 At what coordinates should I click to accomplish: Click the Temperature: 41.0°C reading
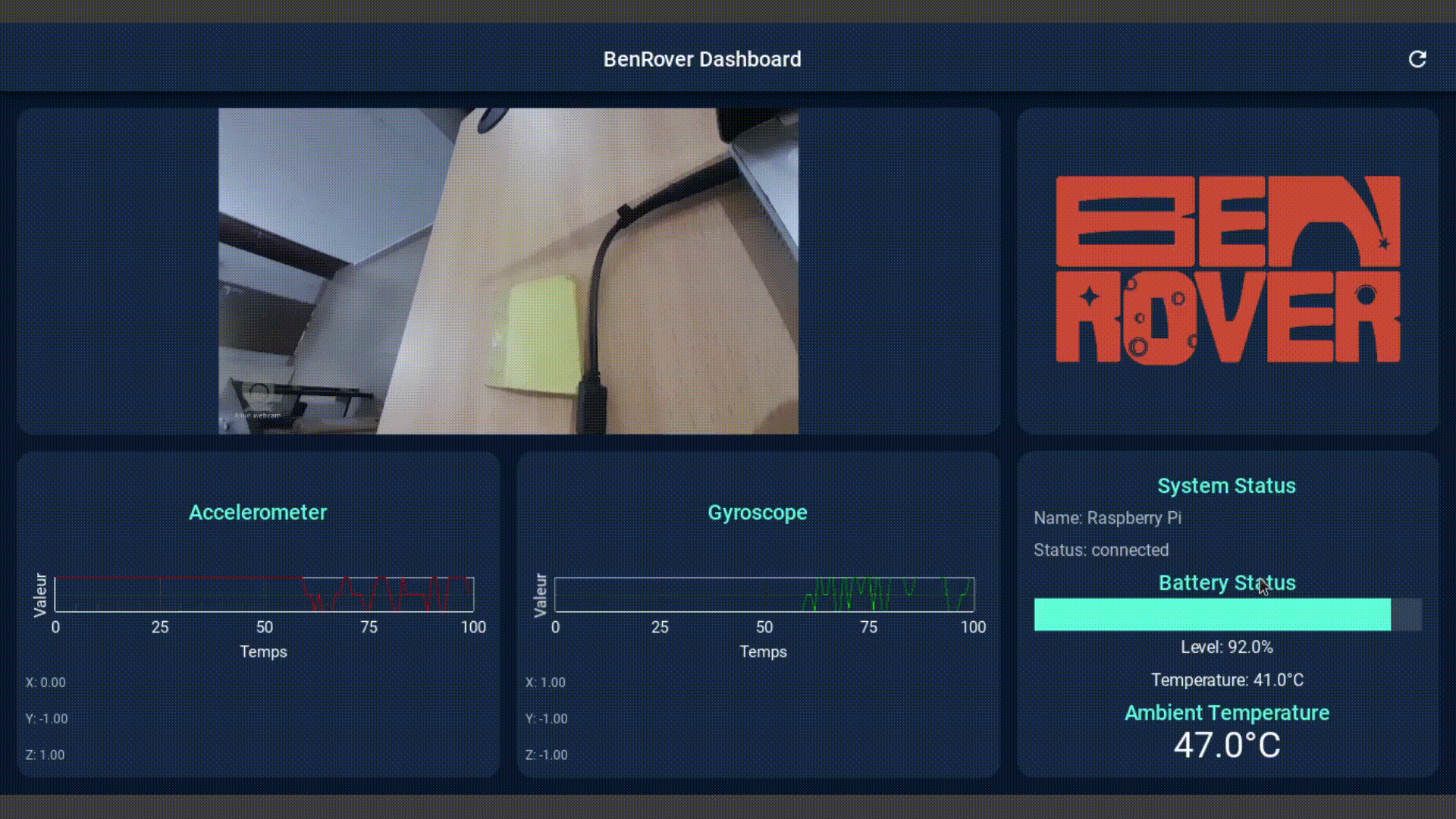pyautogui.click(x=1226, y=679)
